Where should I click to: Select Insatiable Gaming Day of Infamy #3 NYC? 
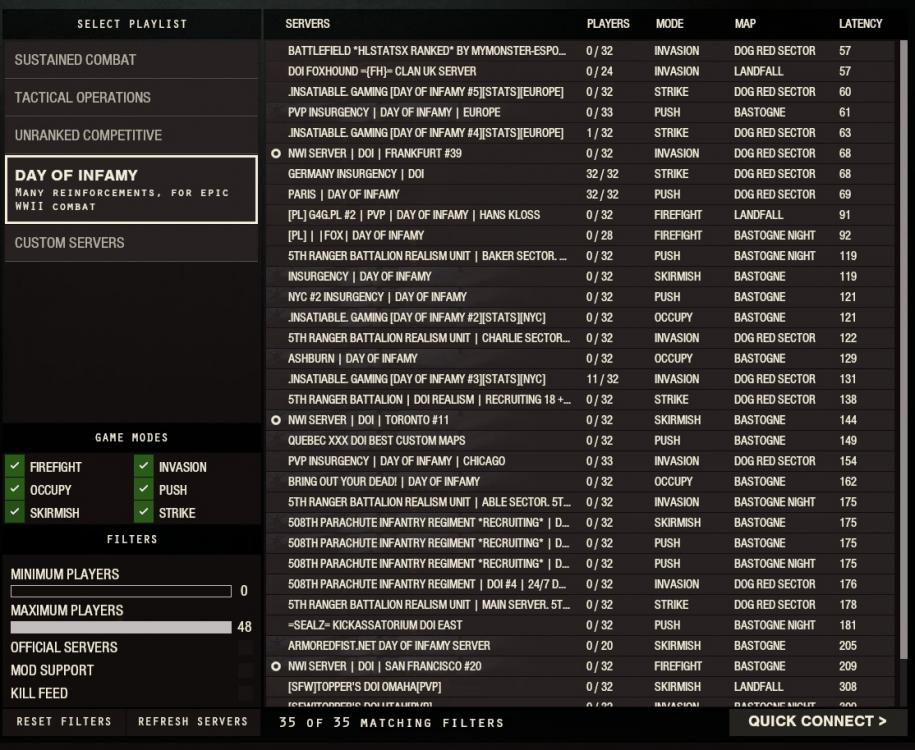[x=581, y=379]
